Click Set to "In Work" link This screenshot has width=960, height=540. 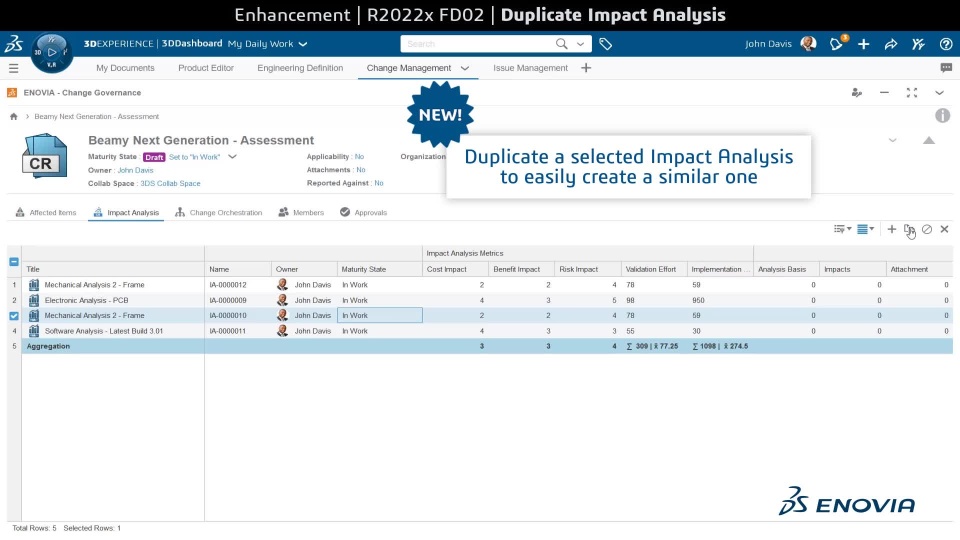[194, 157]
